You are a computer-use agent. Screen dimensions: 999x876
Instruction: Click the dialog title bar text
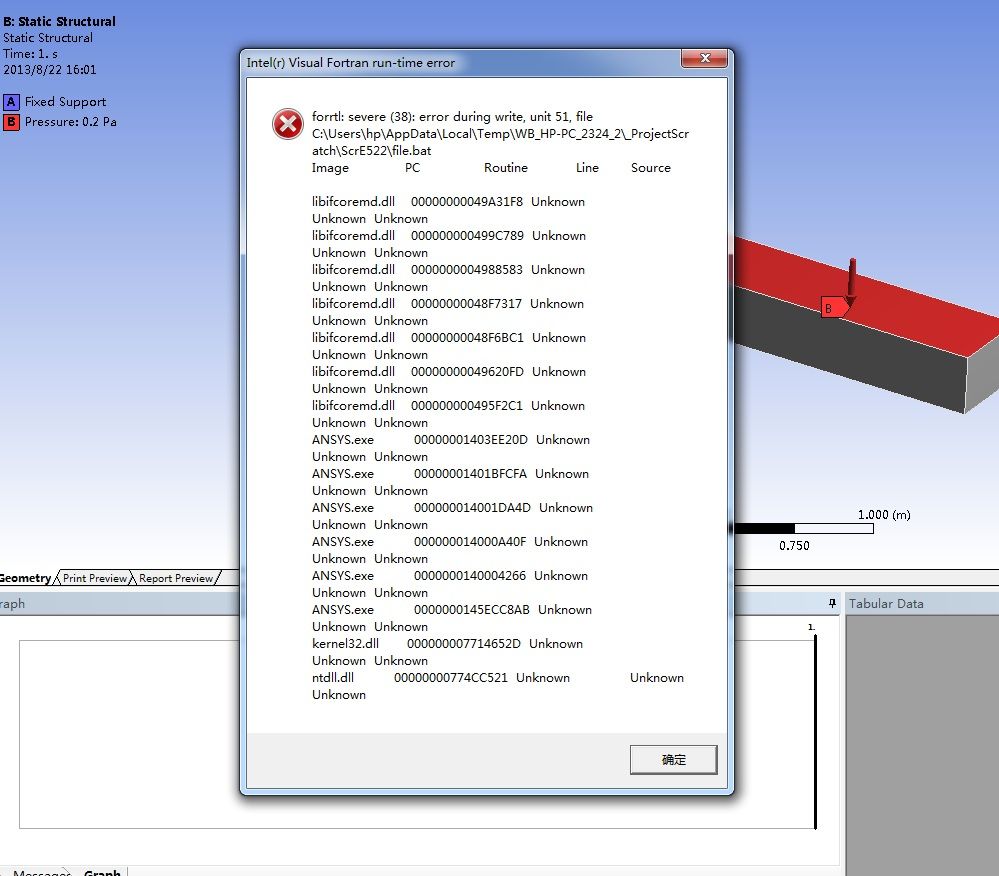tap(351, 63)
